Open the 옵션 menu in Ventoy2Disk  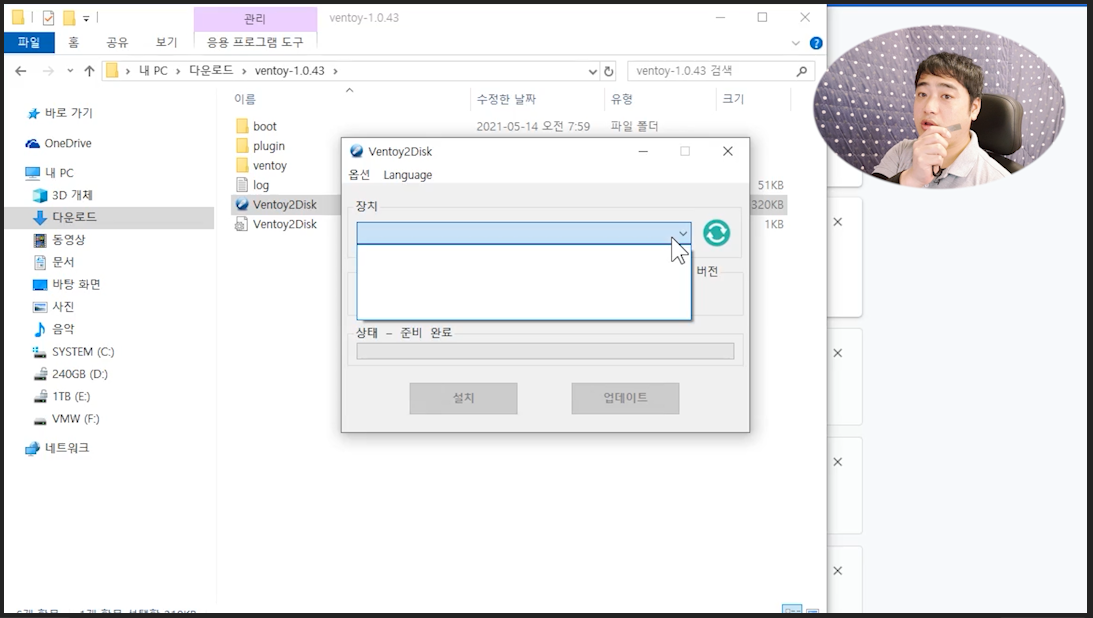[359, 175]
